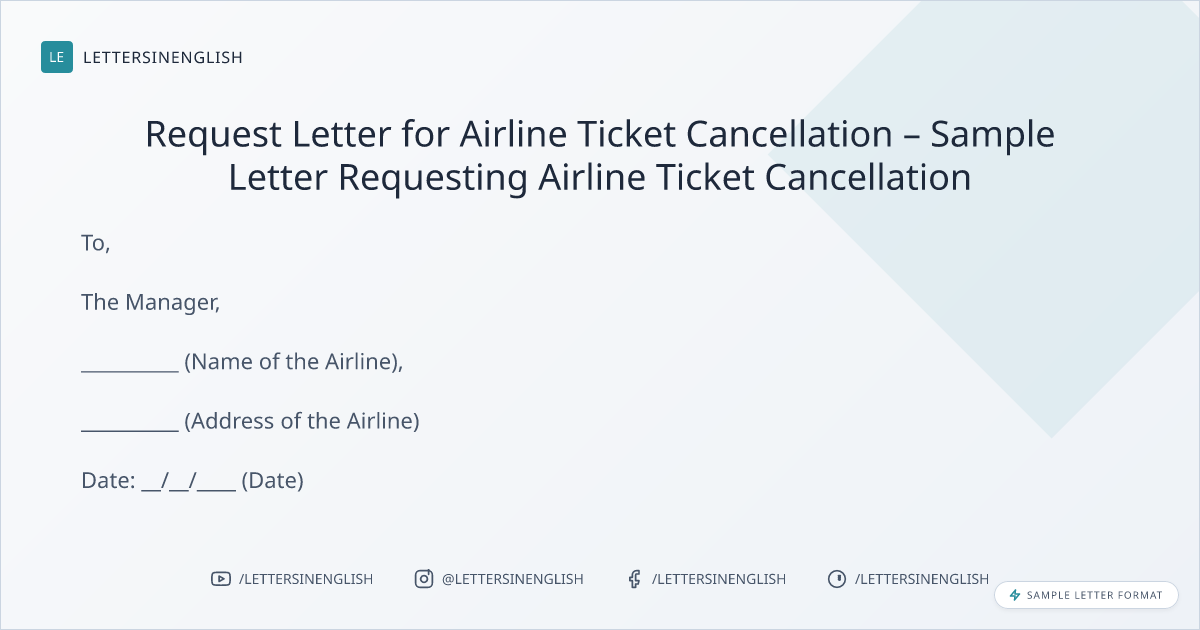Click the circular icon before last /LETTERSINENGLISH
The image size is (1200, 630).
(837, 579)
